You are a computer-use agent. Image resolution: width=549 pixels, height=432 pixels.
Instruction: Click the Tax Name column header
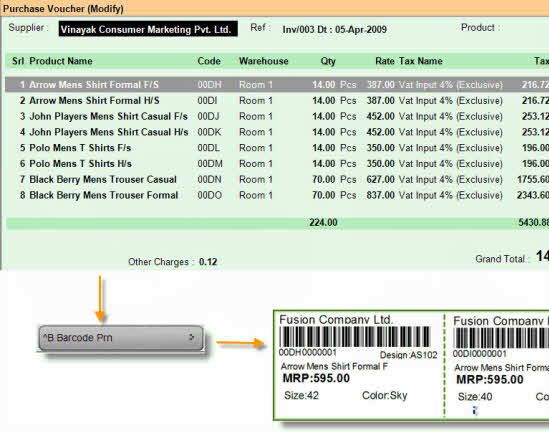(421, 61)
